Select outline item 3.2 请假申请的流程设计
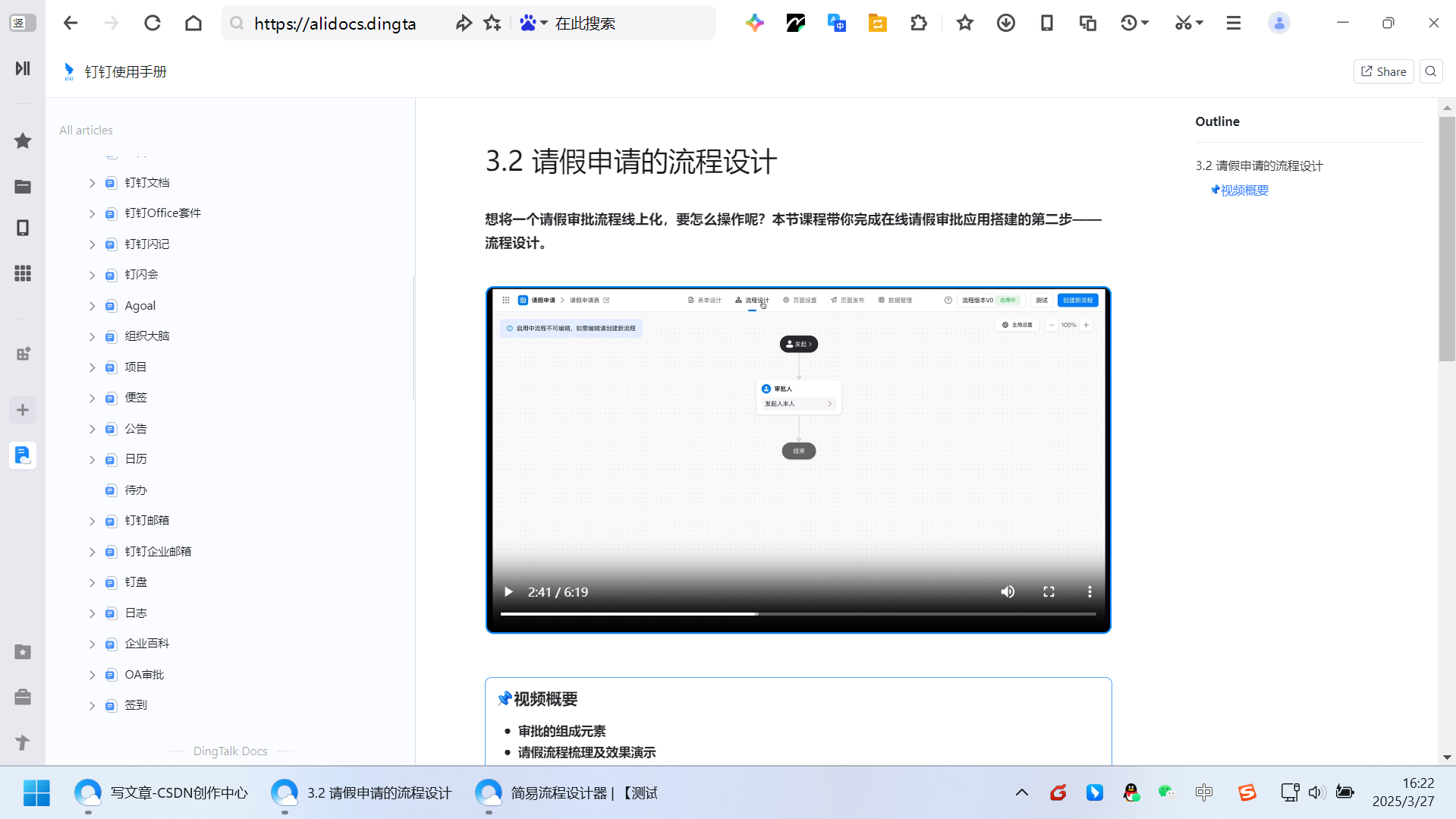Viewport: 1456px width, 819px height. click(x=1259, y=165)
